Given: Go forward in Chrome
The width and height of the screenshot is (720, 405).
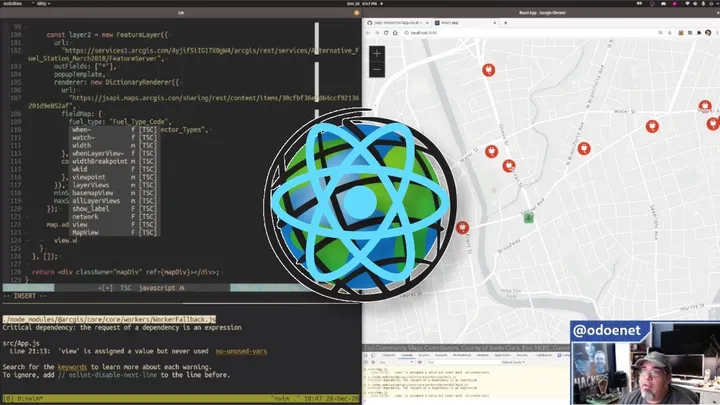Looking at the screenshot, I should 377,33.
